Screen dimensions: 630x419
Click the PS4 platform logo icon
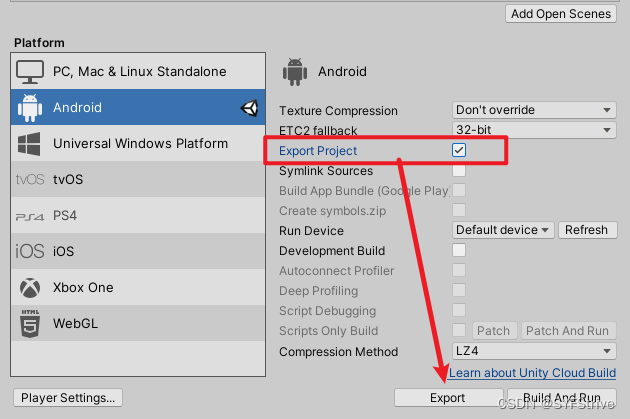coord(30,217)
